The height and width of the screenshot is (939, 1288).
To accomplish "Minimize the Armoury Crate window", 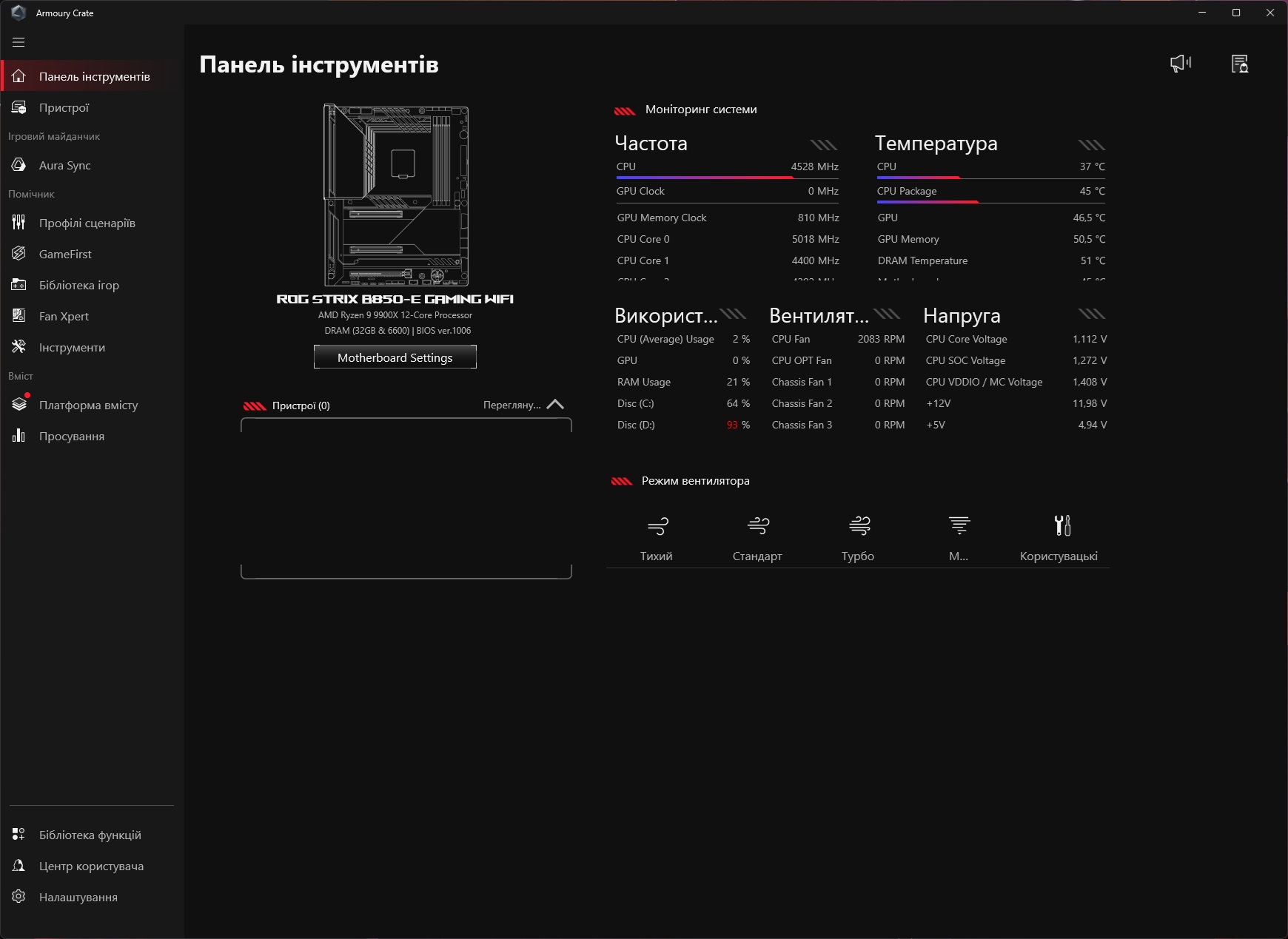I will tap(1202, 13).
